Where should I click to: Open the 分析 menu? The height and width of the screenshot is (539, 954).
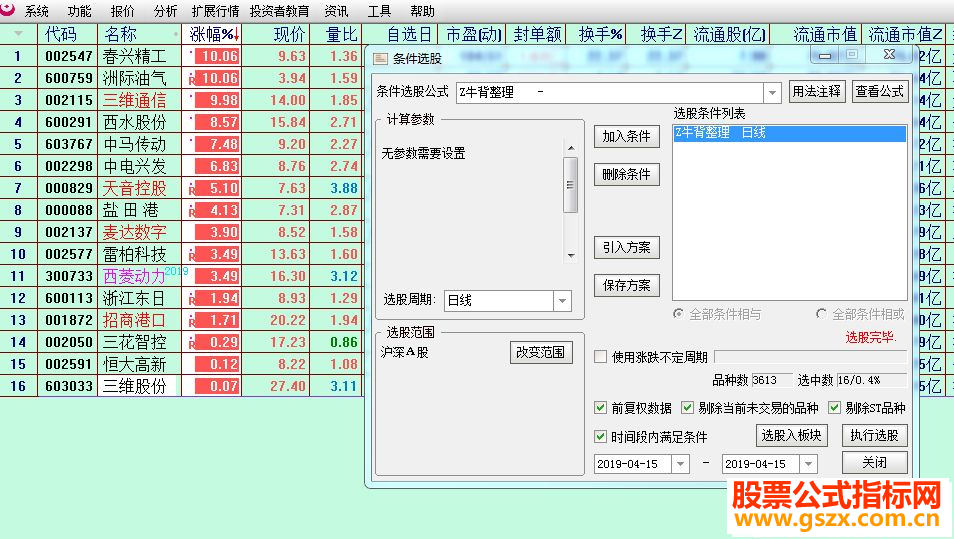click(165, 12)
